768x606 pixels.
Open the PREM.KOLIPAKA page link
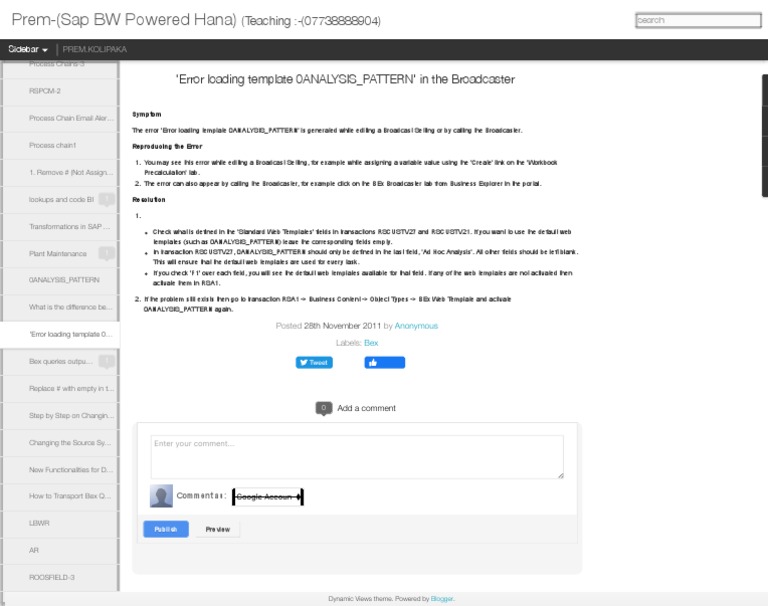pos(95,49)
